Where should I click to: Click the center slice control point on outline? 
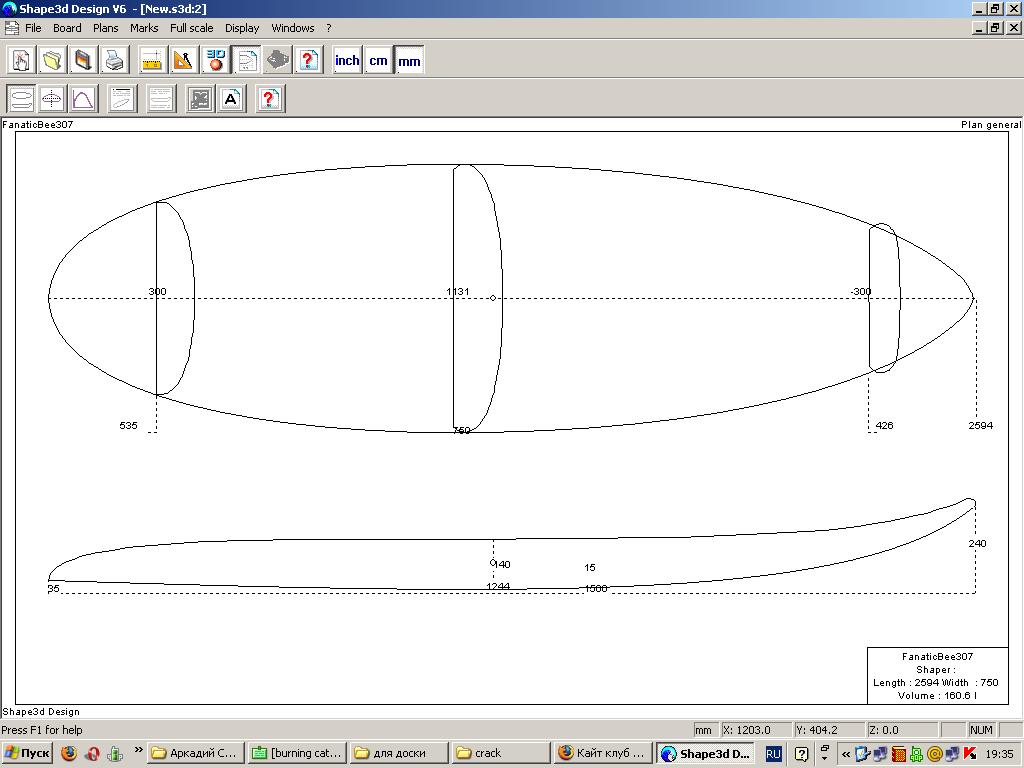click(493, 298)
